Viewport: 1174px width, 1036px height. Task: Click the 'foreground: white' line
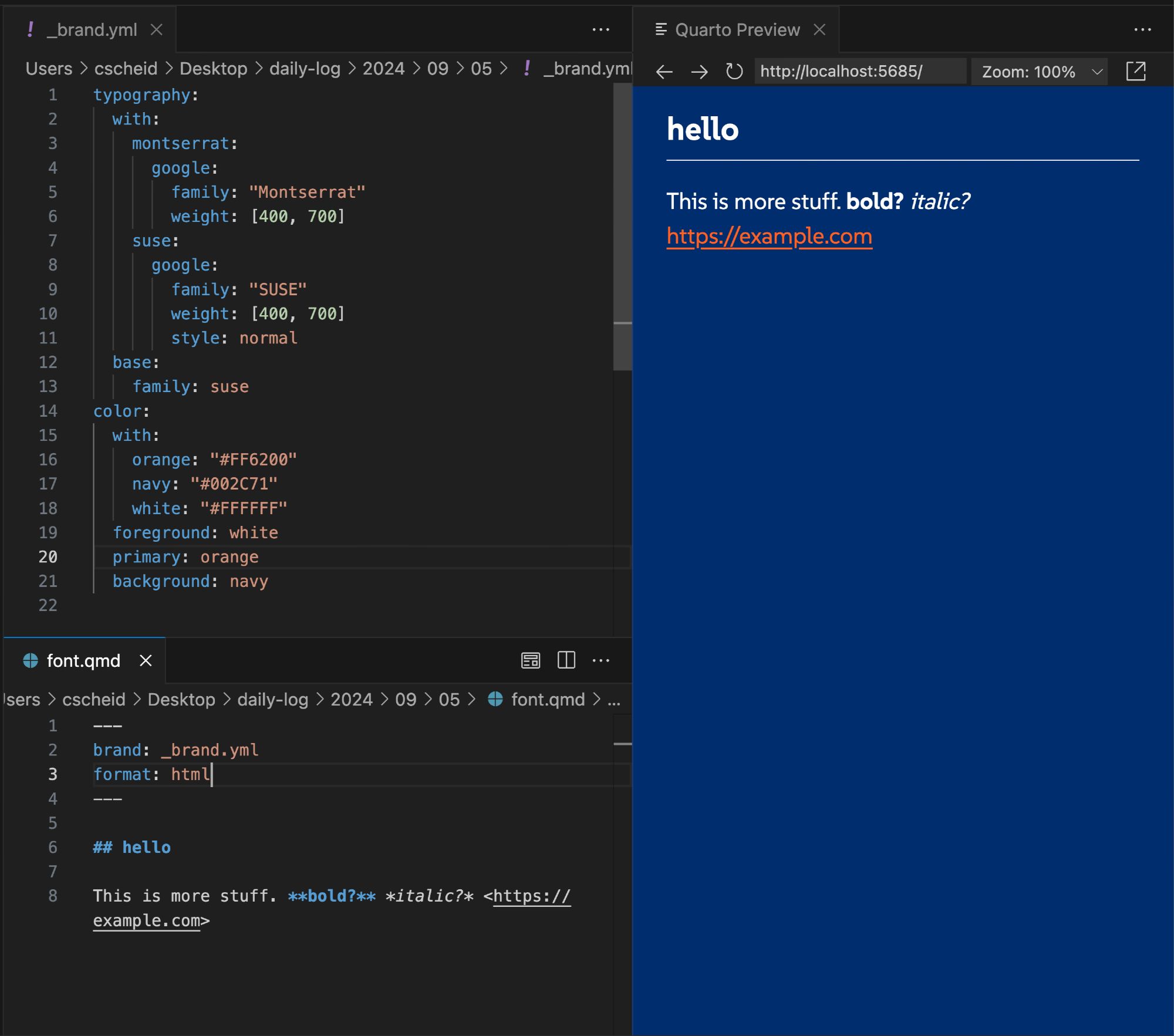[x=195, y=532]
